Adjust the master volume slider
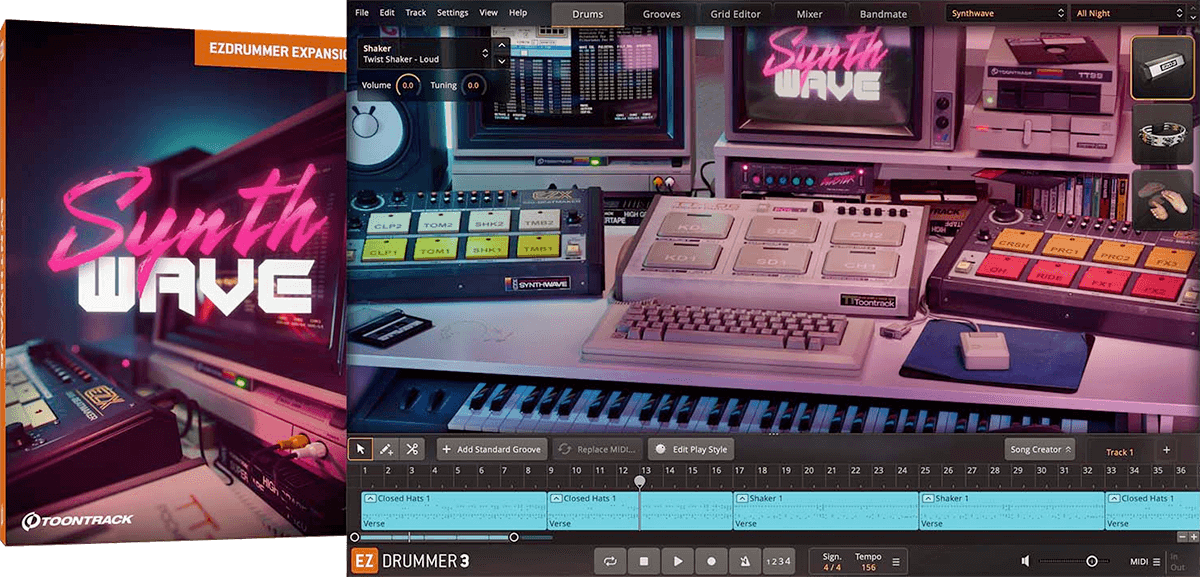This screenshot has width=1200, height=577. 1091,562
